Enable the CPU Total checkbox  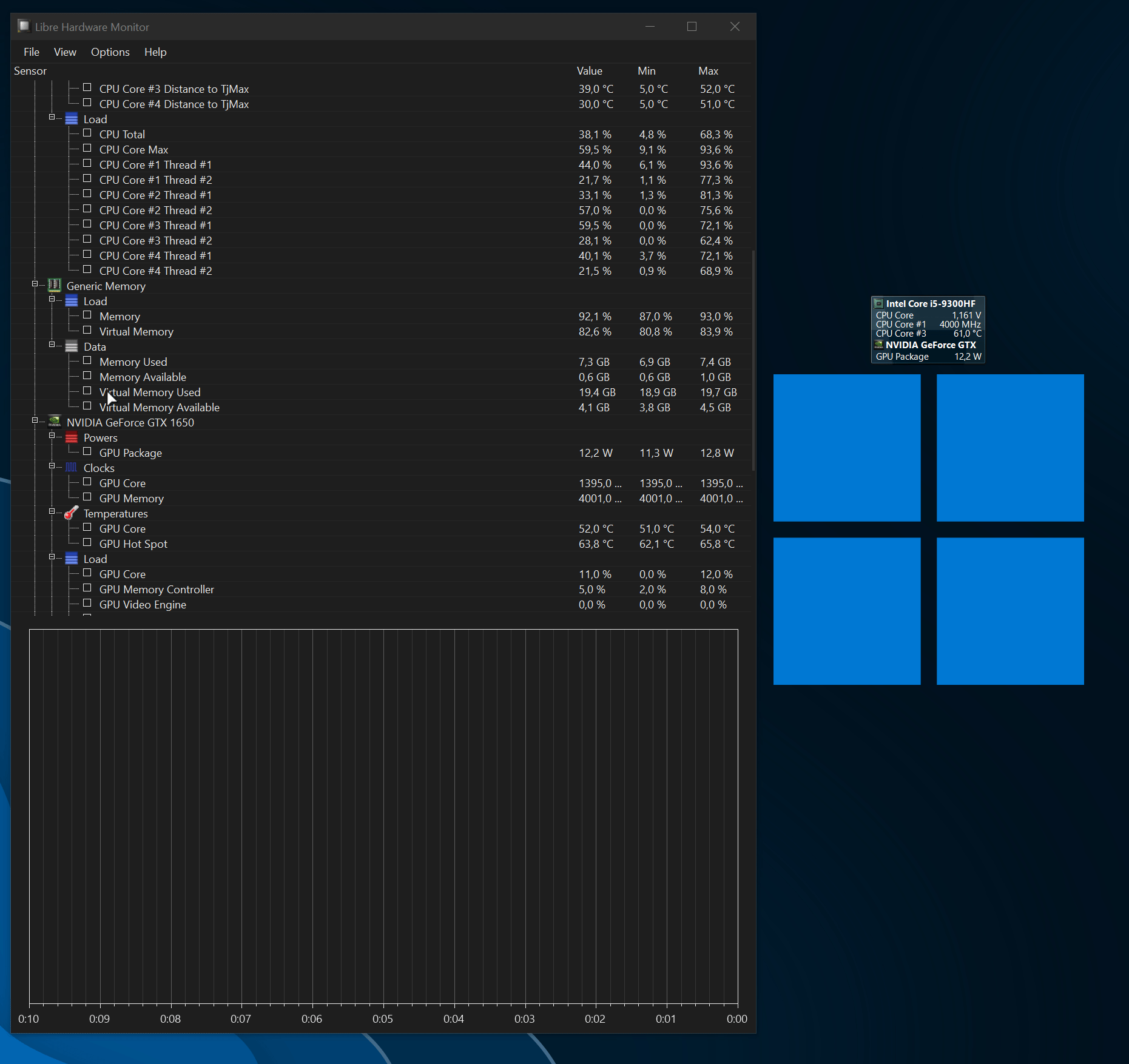(x=87, y=133)
